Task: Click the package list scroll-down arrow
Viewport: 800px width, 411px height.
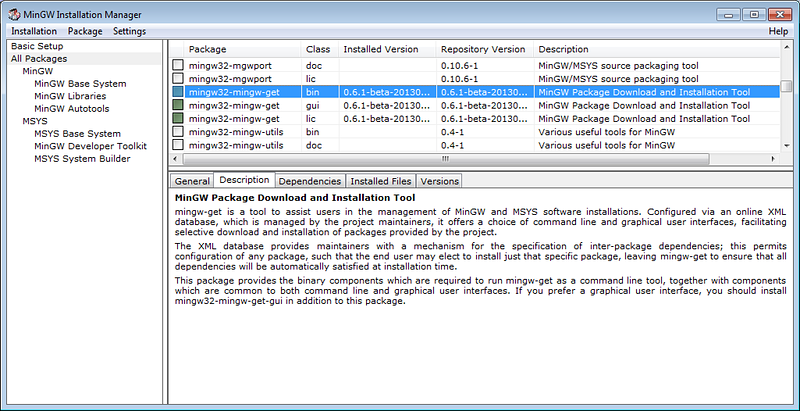Action: pyautogui.click(x=786, y=146)
